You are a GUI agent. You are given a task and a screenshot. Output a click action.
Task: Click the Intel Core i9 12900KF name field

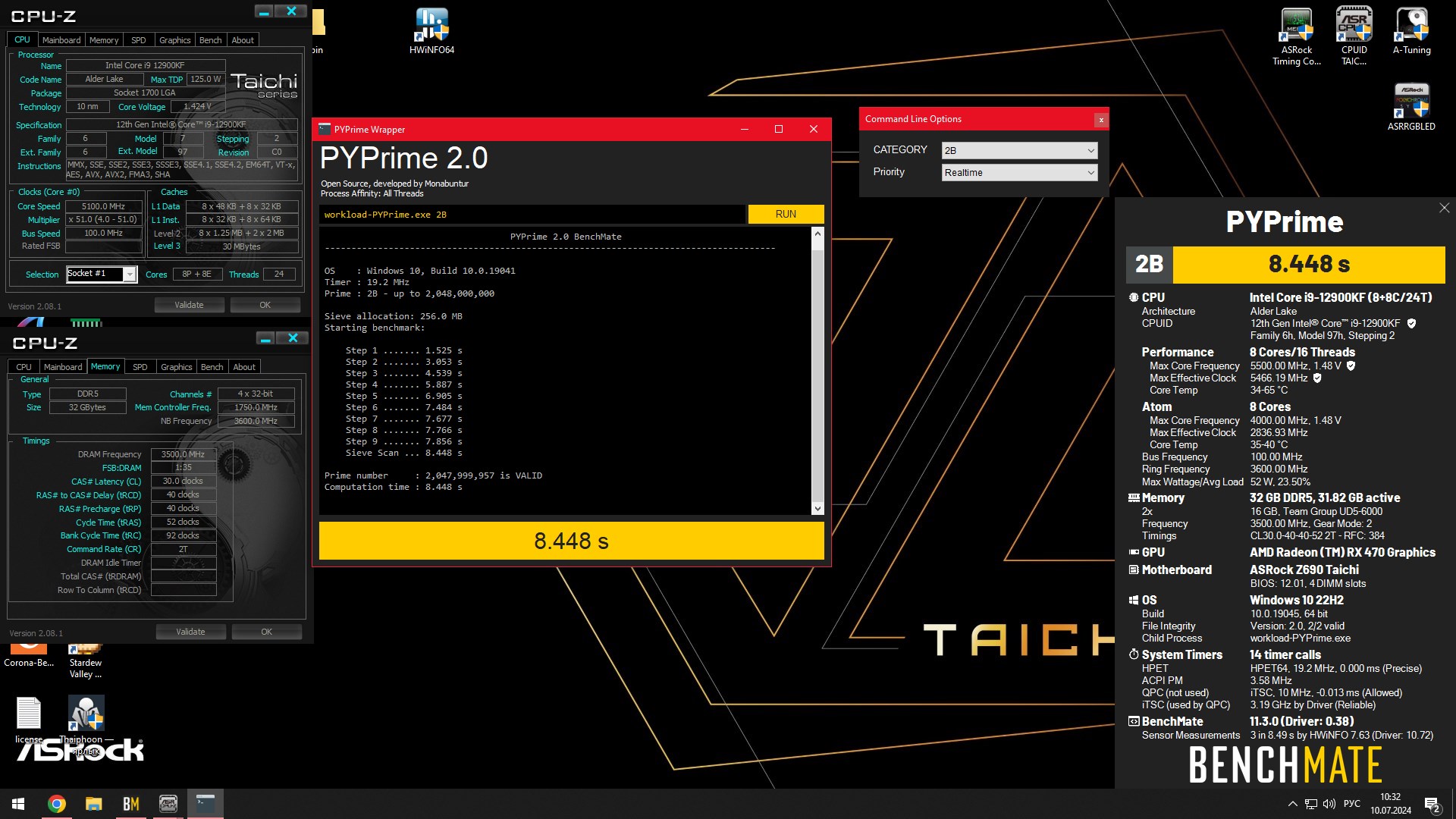[x=145, y=65]
